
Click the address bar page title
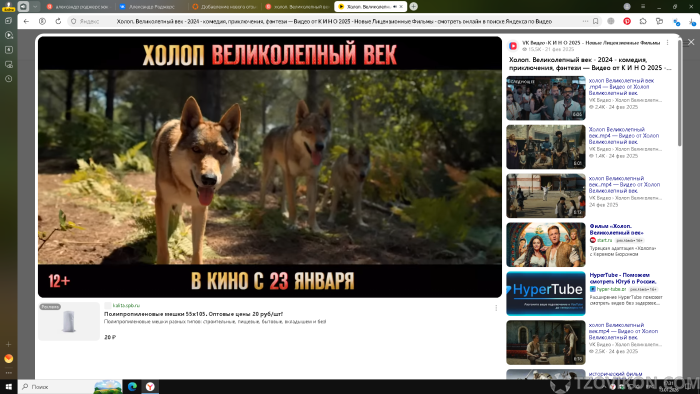334,21
